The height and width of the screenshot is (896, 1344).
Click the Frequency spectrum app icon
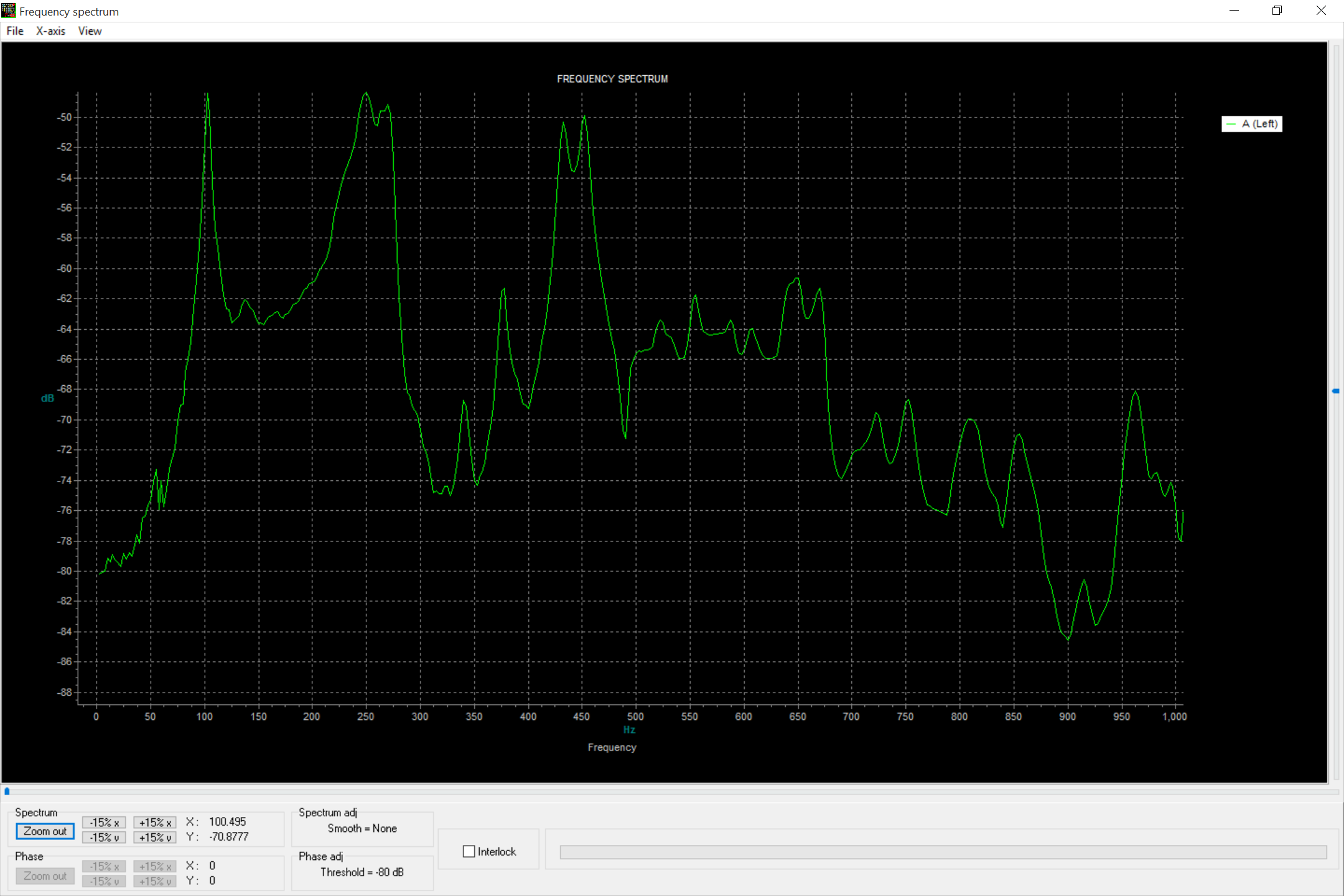pos(9,11)
